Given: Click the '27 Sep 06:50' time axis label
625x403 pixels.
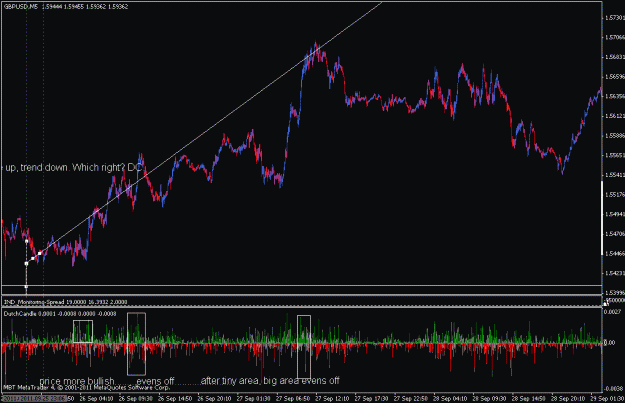Looking at the screenshot, I should tap(293, 399).
